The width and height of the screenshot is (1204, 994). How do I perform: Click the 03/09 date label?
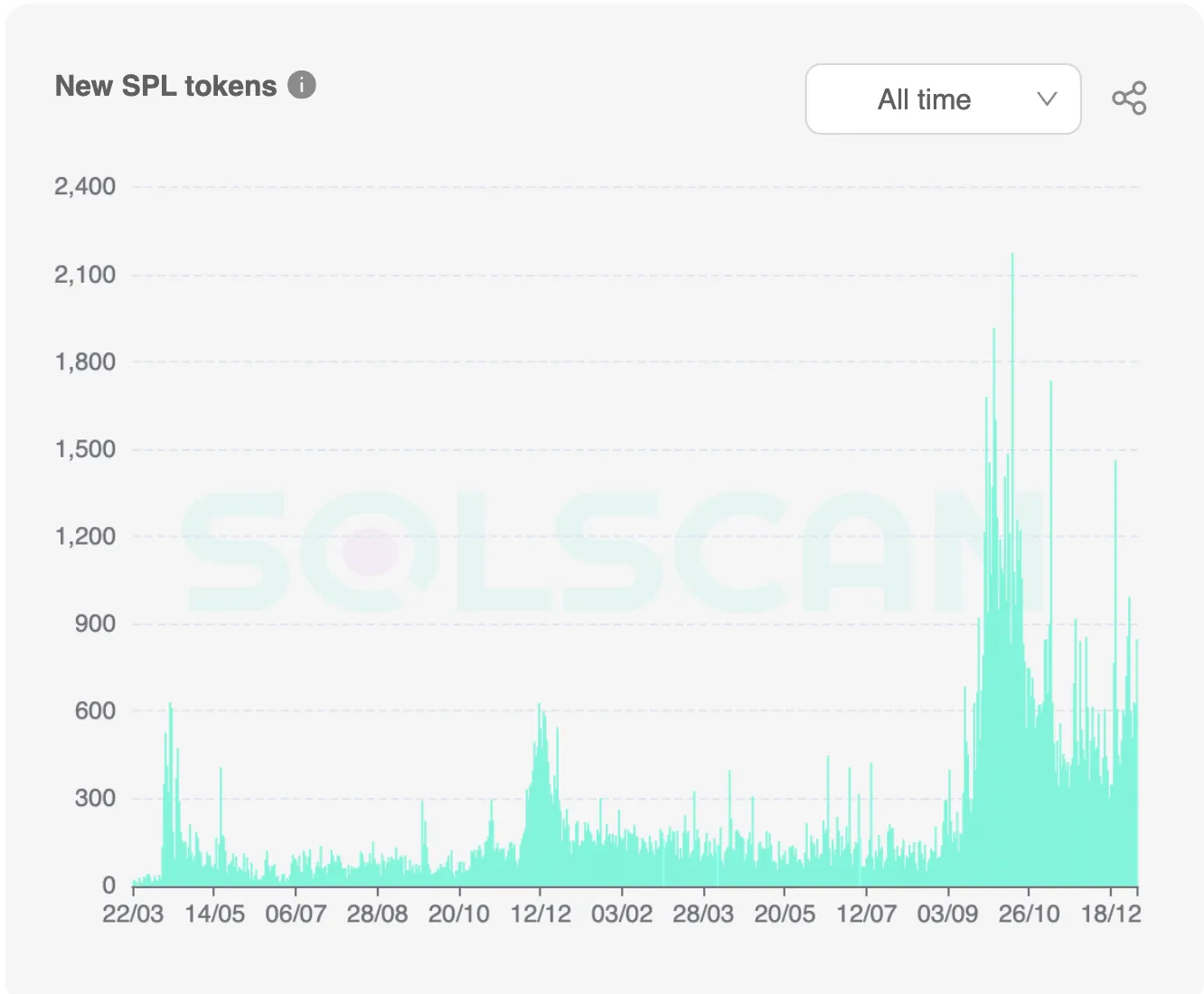click(x=947, y=914)
